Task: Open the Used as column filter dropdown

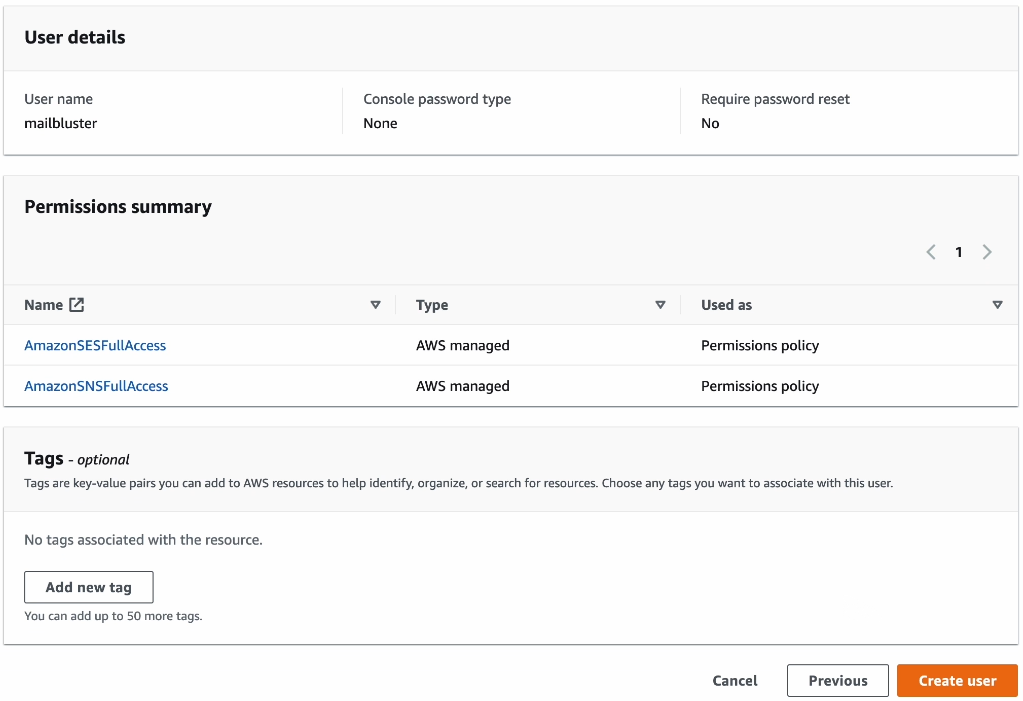Action: 997,304
